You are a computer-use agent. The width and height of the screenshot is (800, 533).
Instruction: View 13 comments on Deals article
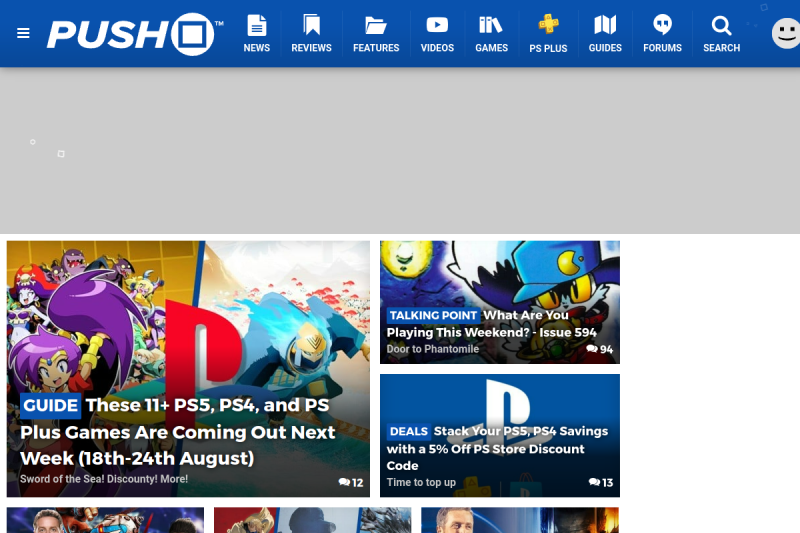click(x=601, y=483)
